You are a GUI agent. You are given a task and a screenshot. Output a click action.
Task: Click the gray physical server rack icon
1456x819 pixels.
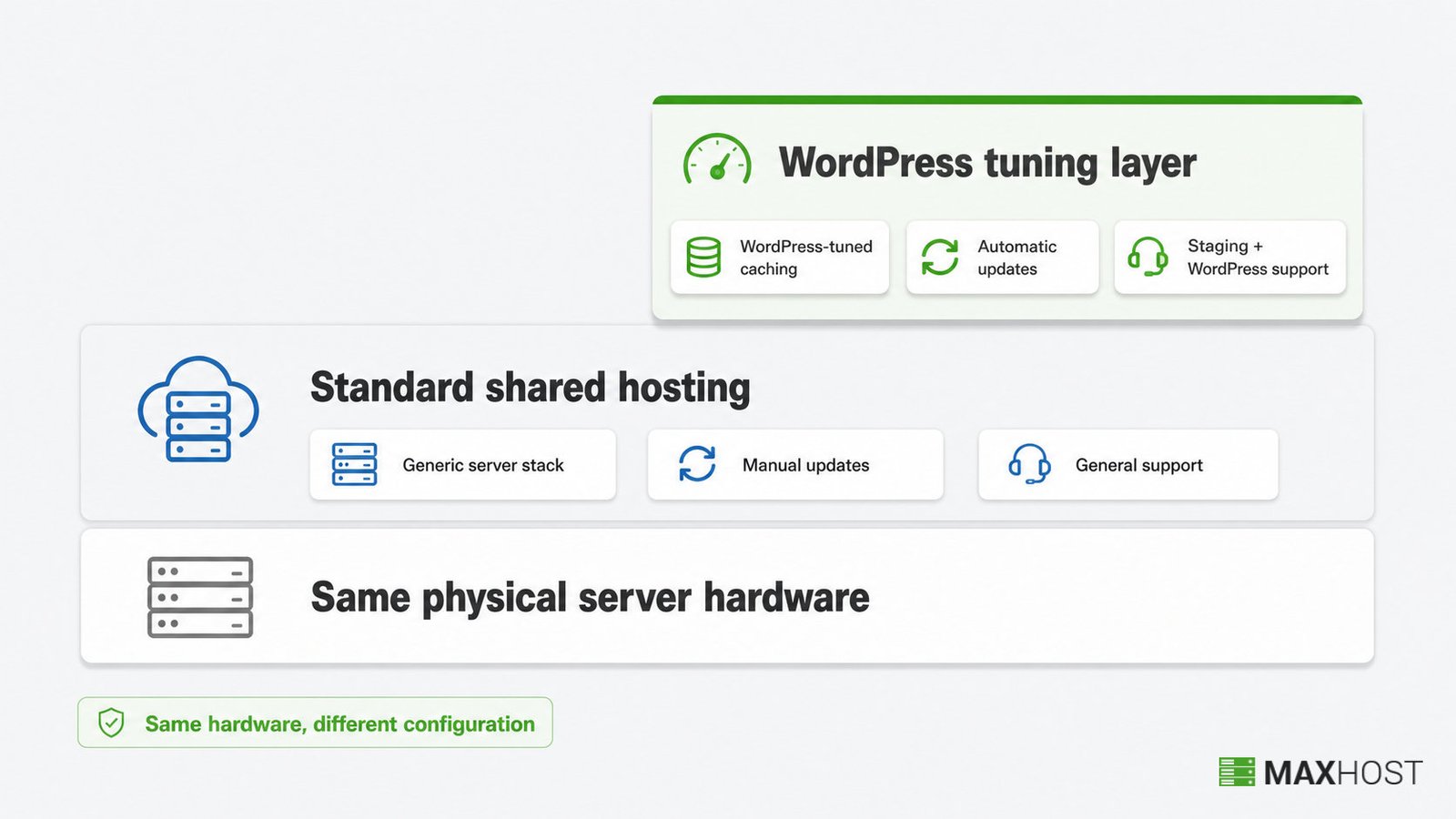200,597
